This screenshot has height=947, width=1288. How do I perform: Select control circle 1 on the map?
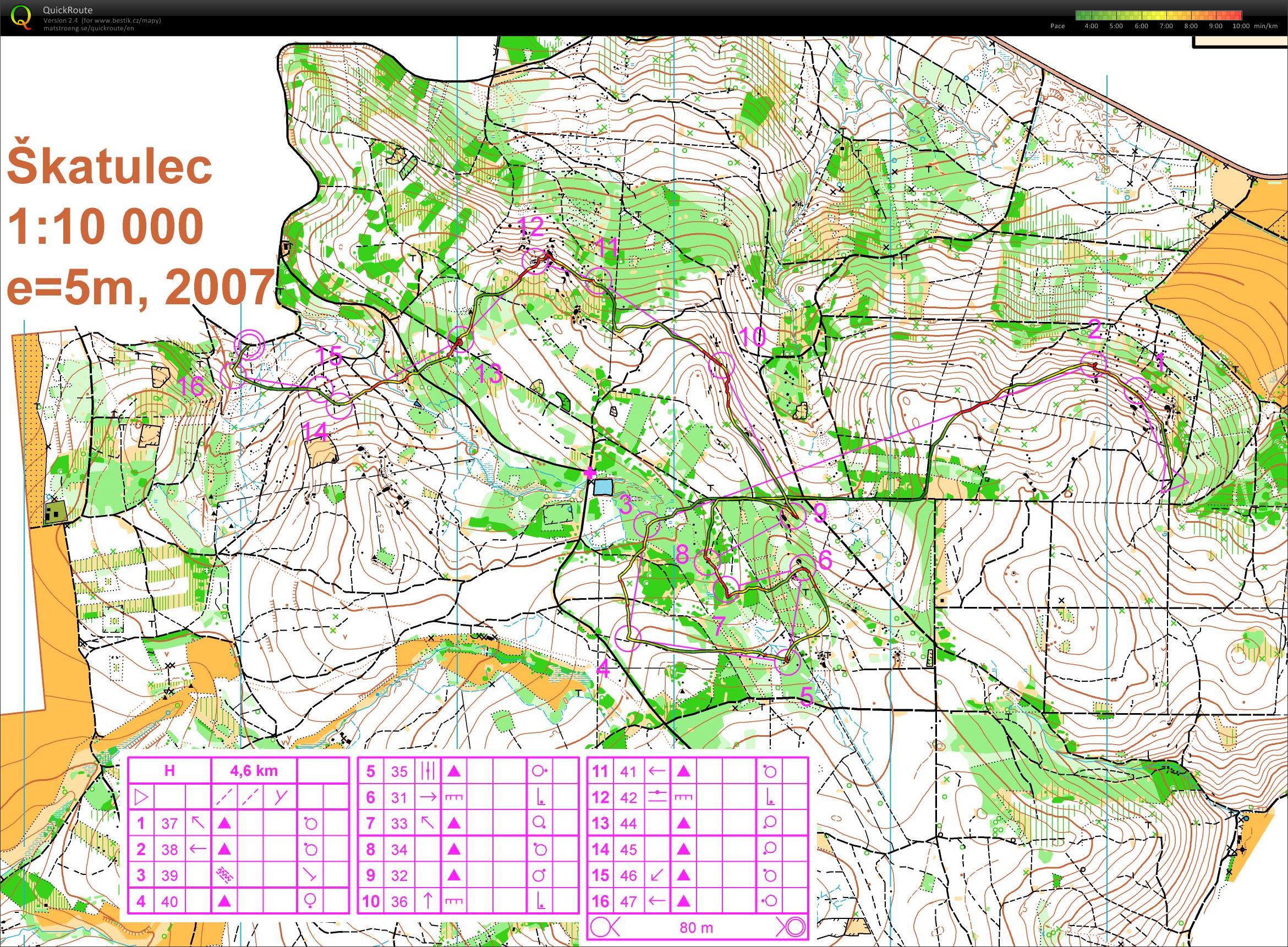point(1138,391)
